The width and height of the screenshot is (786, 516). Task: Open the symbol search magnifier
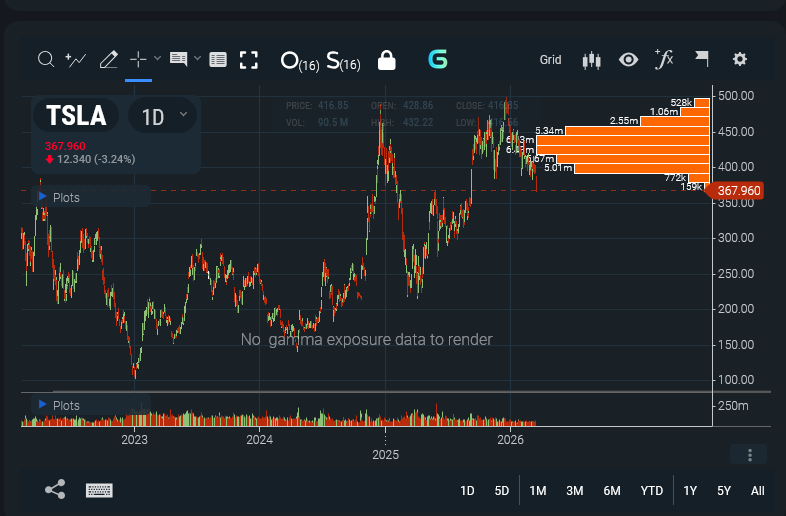coord(46,59)
